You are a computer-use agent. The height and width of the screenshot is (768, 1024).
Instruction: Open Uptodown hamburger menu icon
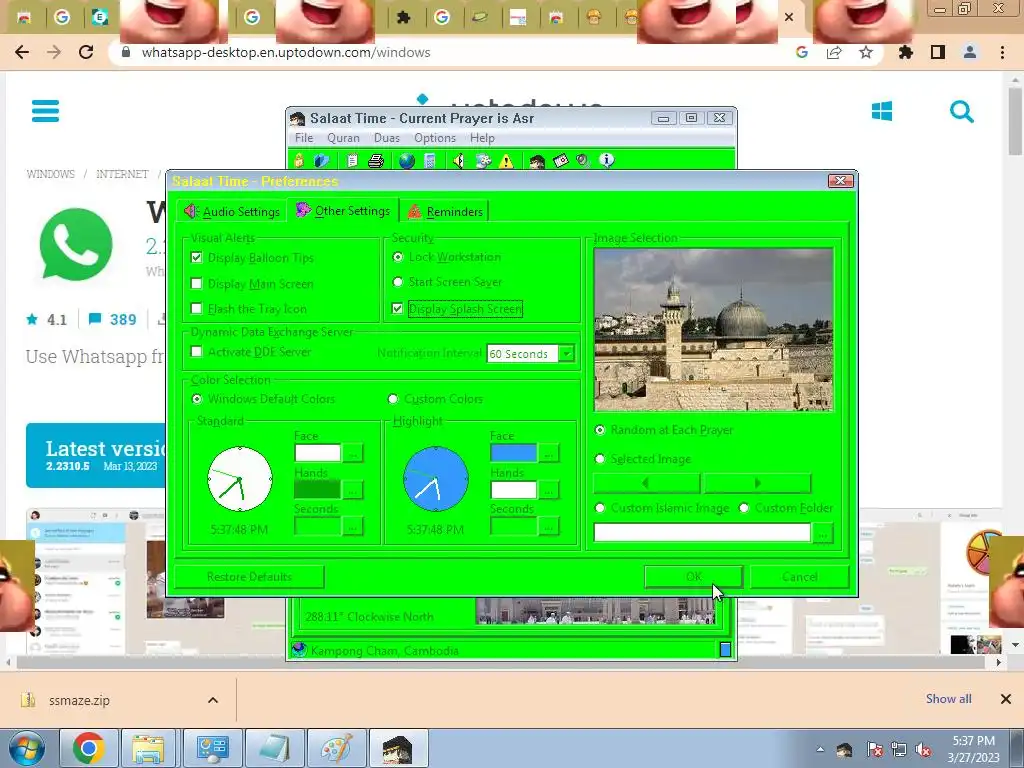pyautogui.click(x=46, y=111)
